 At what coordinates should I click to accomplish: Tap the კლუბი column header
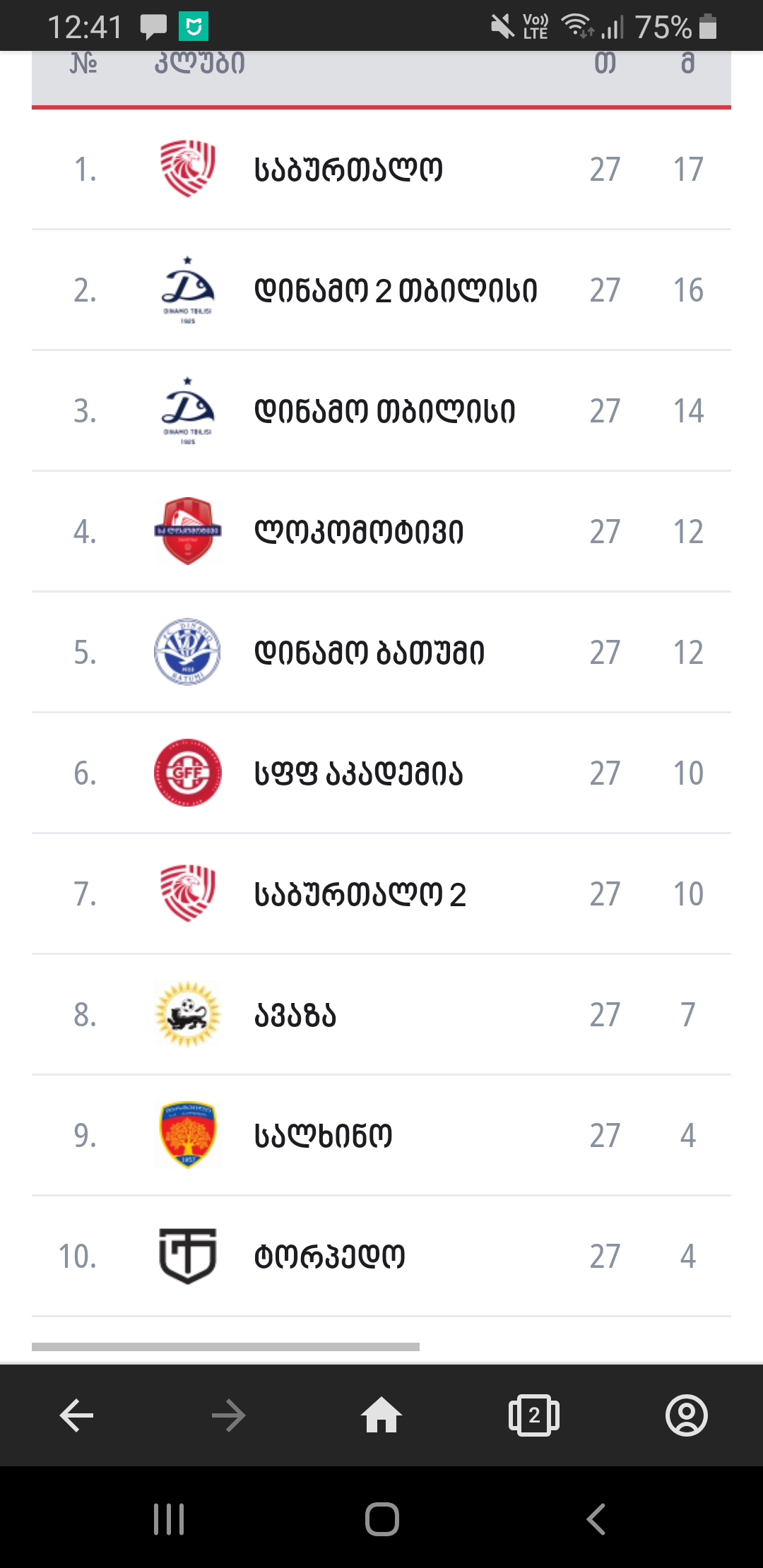point(199,65)
